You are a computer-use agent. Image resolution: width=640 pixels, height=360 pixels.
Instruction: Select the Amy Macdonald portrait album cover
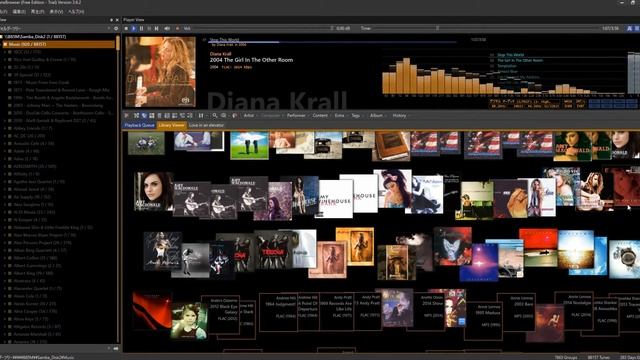[x=153, y=191]
